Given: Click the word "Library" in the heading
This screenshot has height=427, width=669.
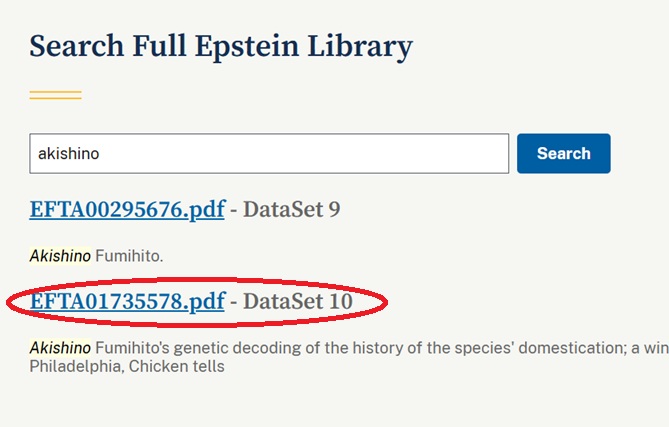Looking at the screenshot, I should [x=361, y=46].
